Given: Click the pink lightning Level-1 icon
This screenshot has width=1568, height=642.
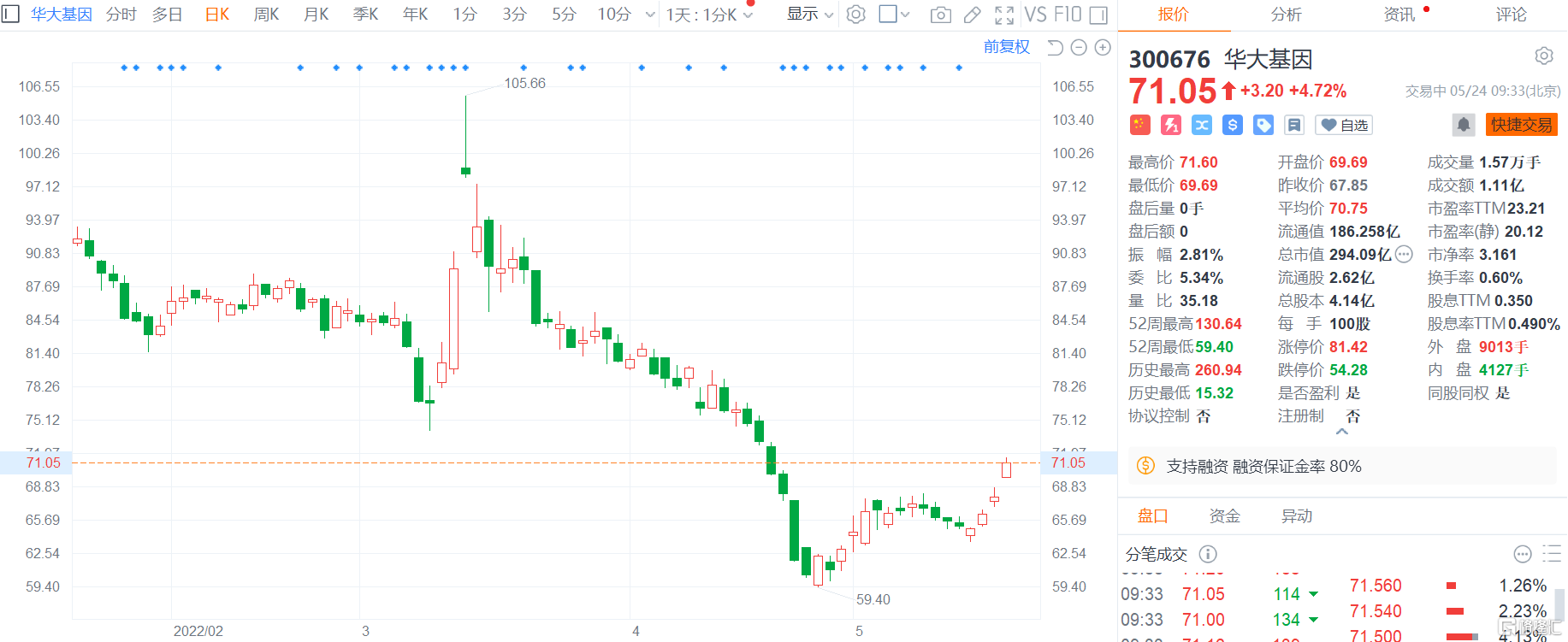Looking at the screenshot, I should pyautogui.click(x=1170, y=125).
